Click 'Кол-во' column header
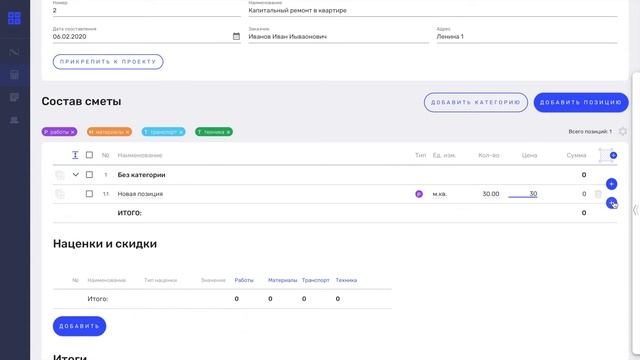The height and width of the screenshot is (360, 640). click(x=489, y=155)
